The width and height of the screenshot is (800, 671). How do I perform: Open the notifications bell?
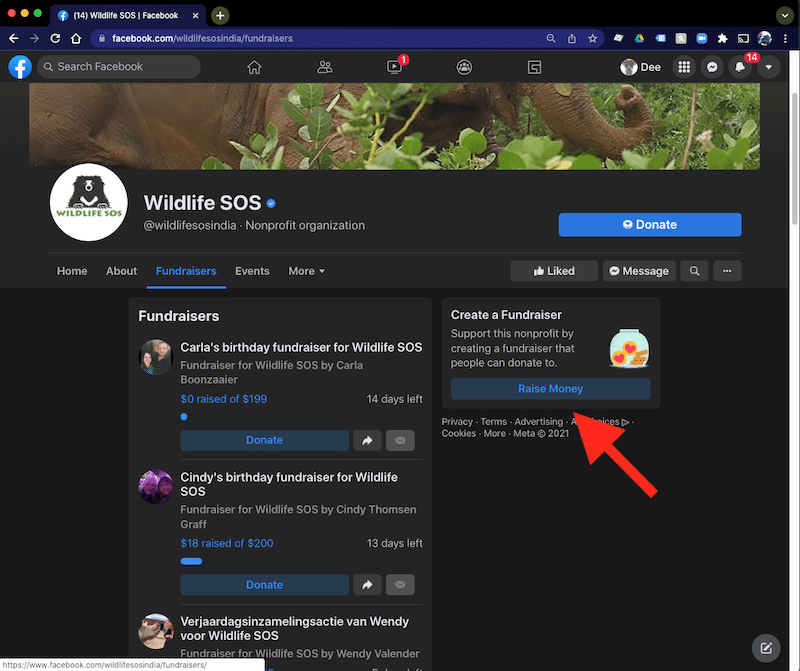(x=740, y=67)
